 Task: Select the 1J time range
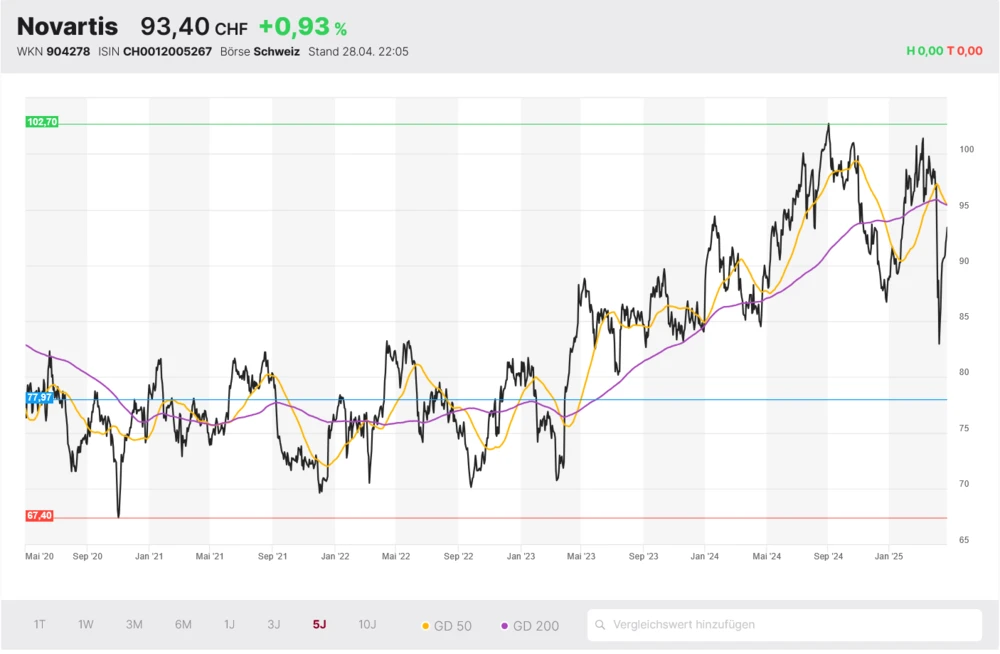click(229, 625)
